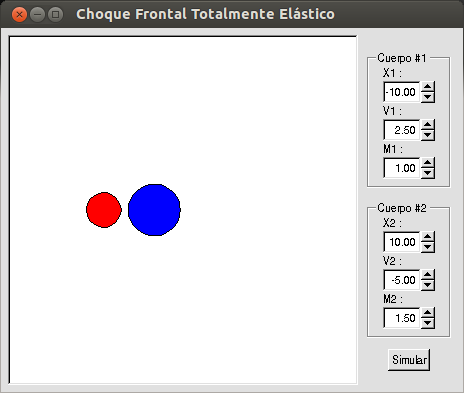Maximize the Choque Frontal window

(55, 15)
